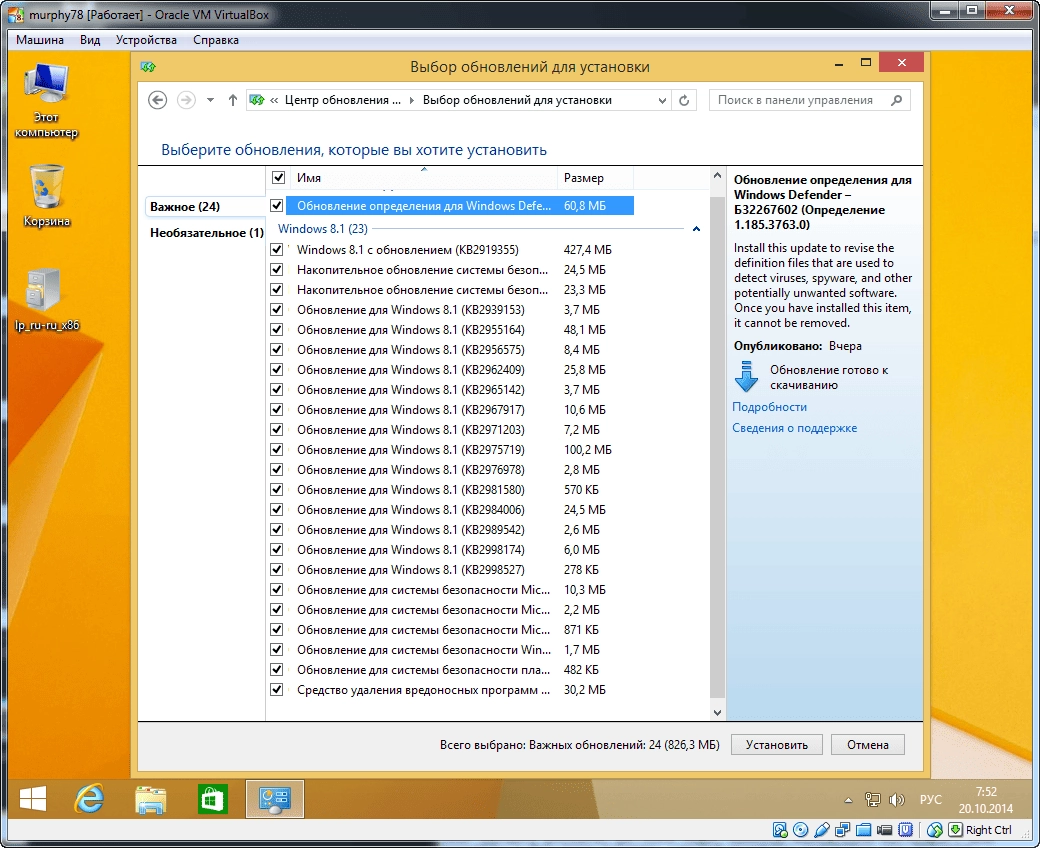Click the VirtualBox USB devices indicator

click(822, 829)
